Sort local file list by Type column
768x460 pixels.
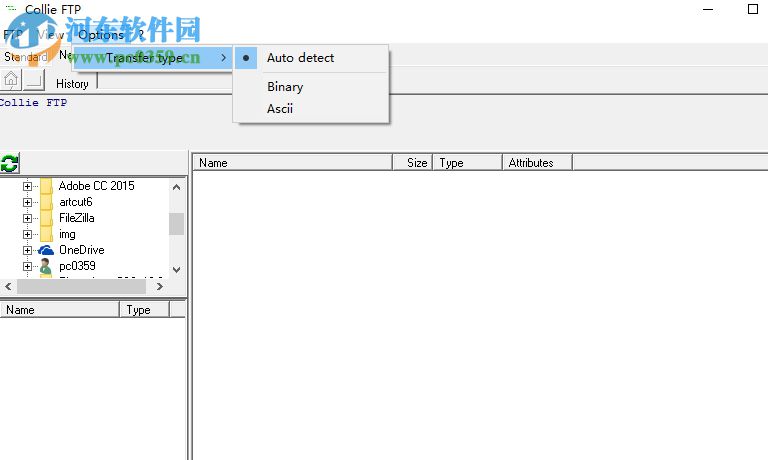click(144, 310)
